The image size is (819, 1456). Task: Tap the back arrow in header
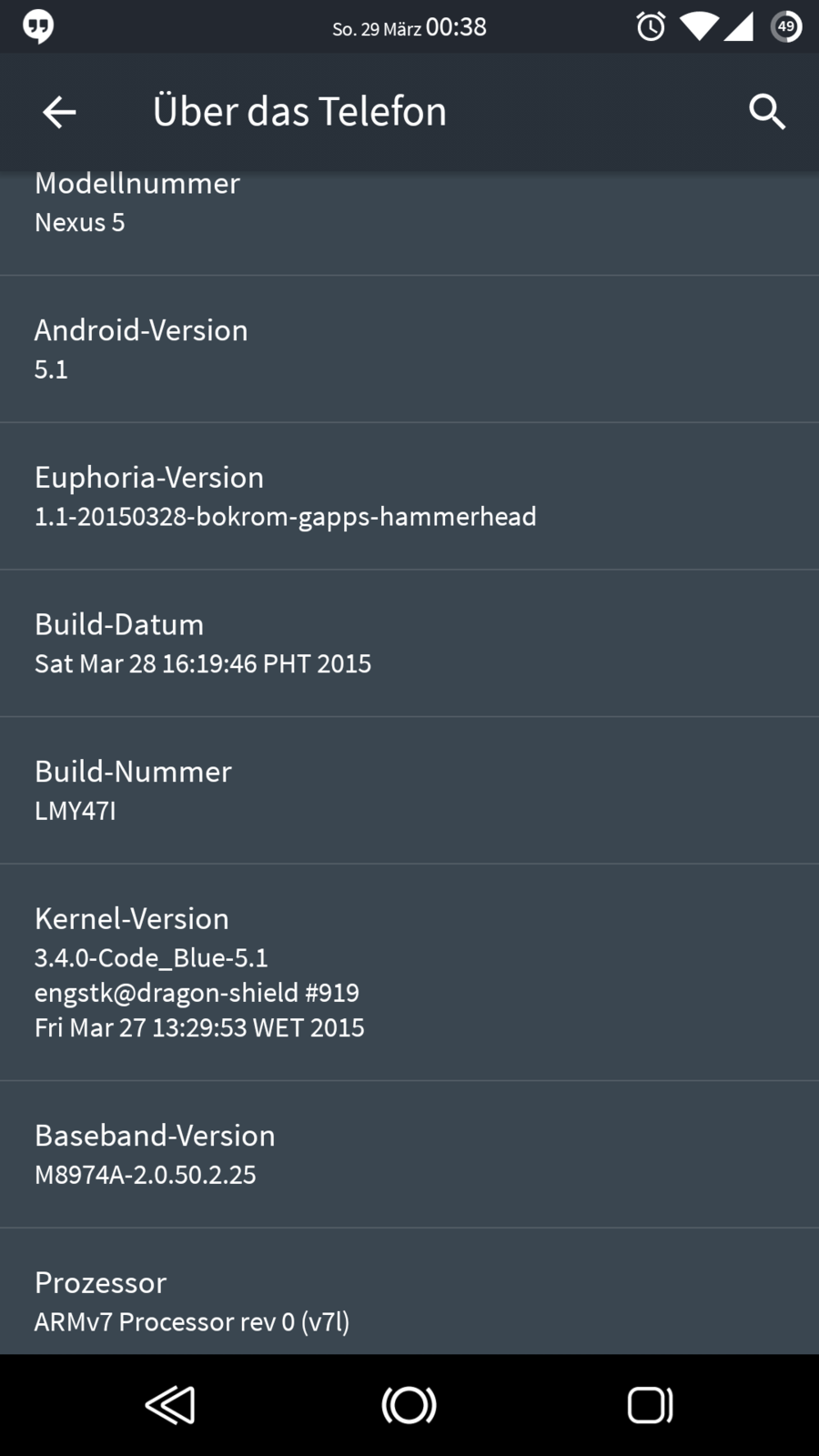59,112
